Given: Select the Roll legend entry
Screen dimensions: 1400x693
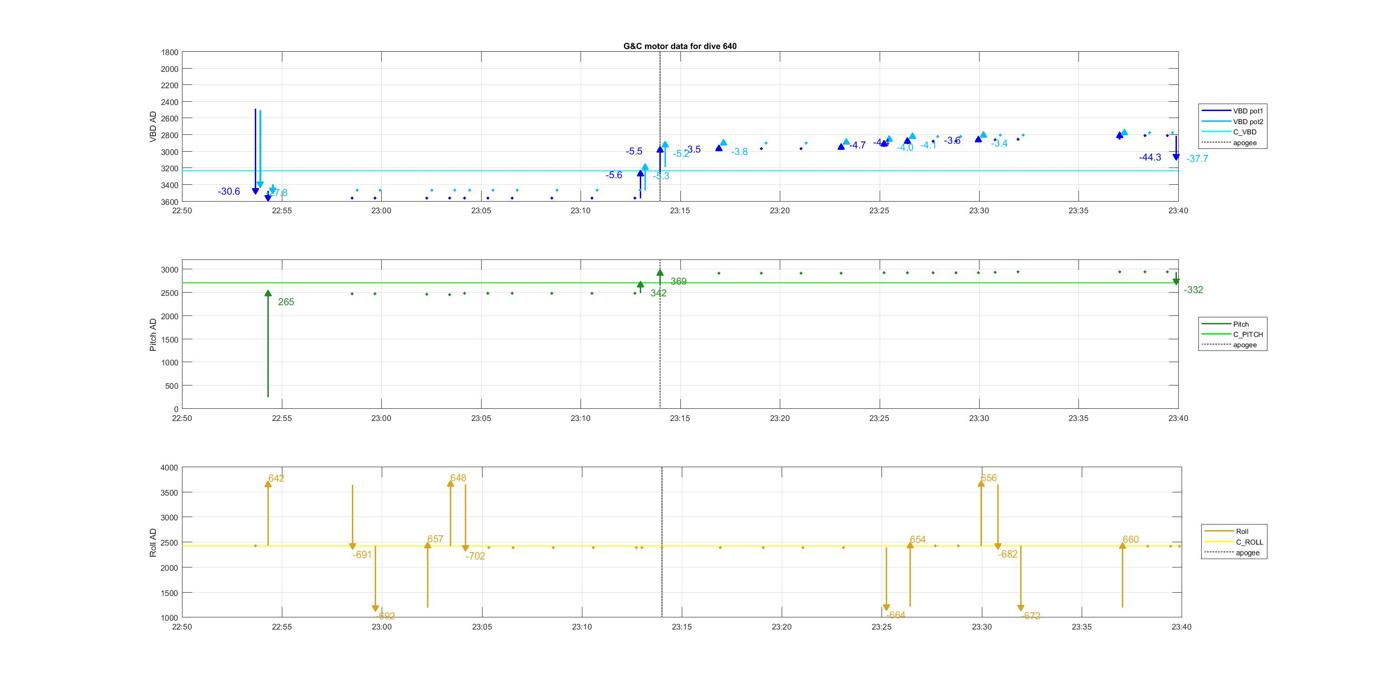Looking at the screenshot, I should pyautogui.click(x=1228, y=531).
